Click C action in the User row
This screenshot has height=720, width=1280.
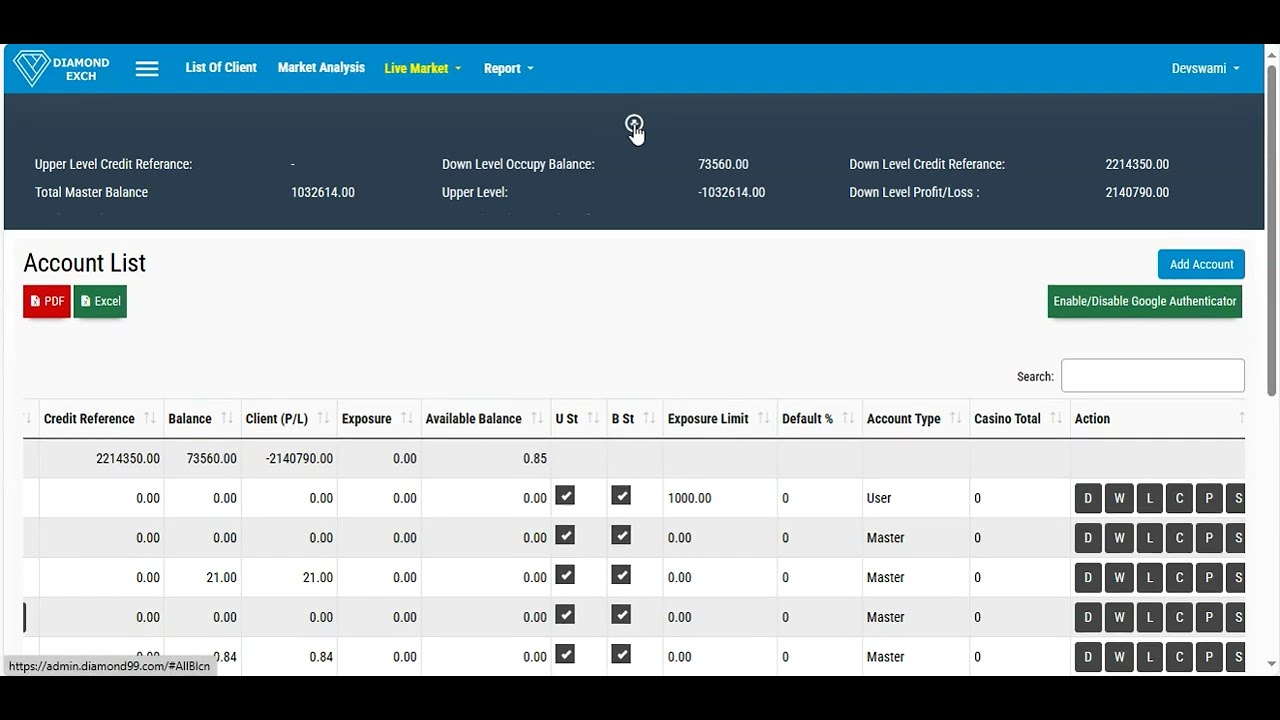1179,498
